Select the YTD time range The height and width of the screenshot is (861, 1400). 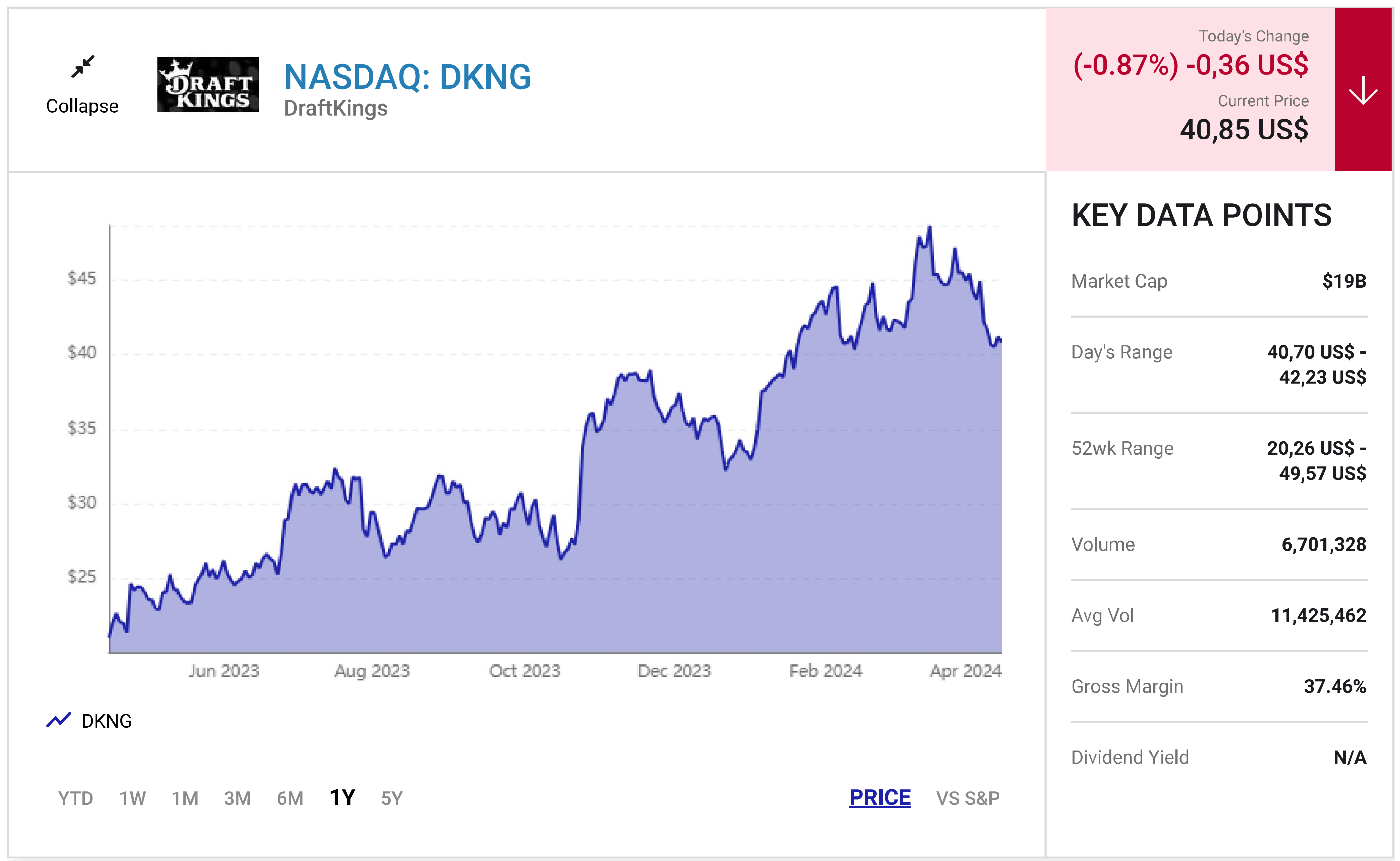coord(75,798)
